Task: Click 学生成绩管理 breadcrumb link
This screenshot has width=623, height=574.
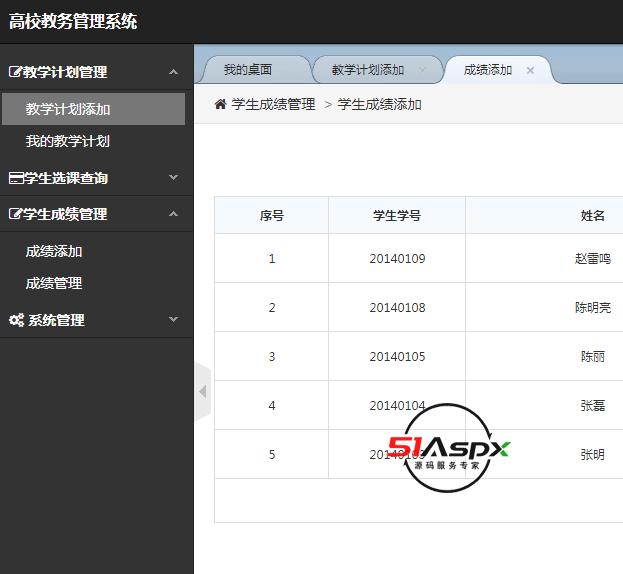Action: (273, 104)
